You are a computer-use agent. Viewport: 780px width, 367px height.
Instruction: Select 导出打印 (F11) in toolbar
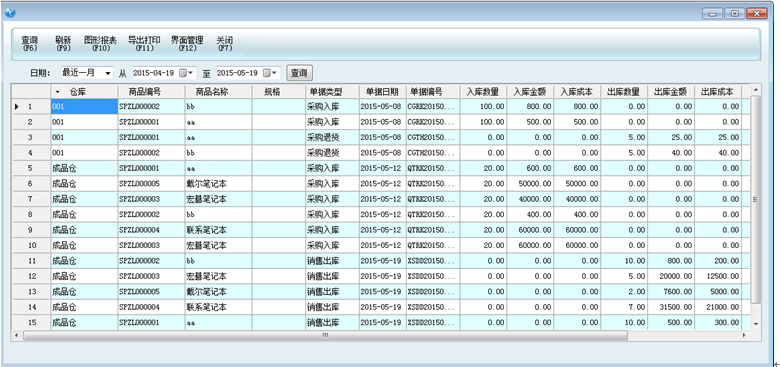click(144, 44)
